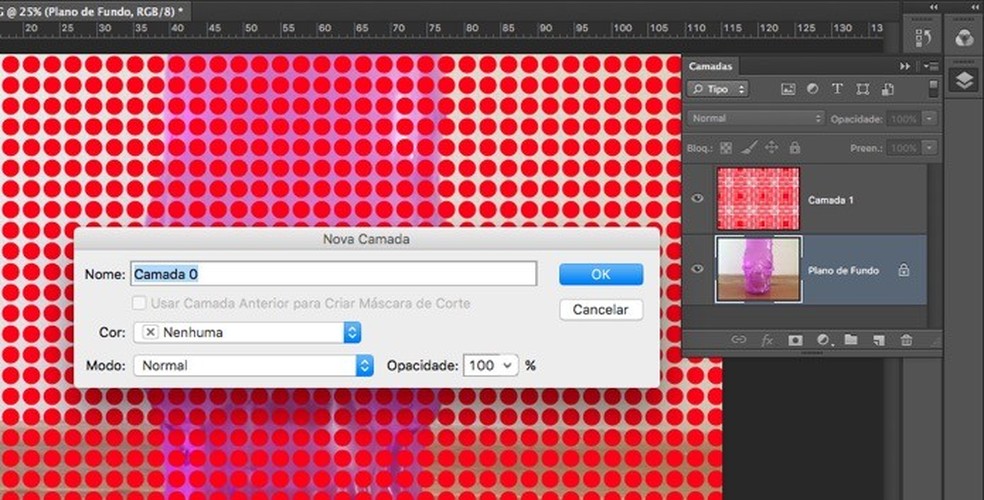The image size is (984, 500).
Task: Check Usar Camada Anterior clipping mask checkbox
Action: [139, 303]
